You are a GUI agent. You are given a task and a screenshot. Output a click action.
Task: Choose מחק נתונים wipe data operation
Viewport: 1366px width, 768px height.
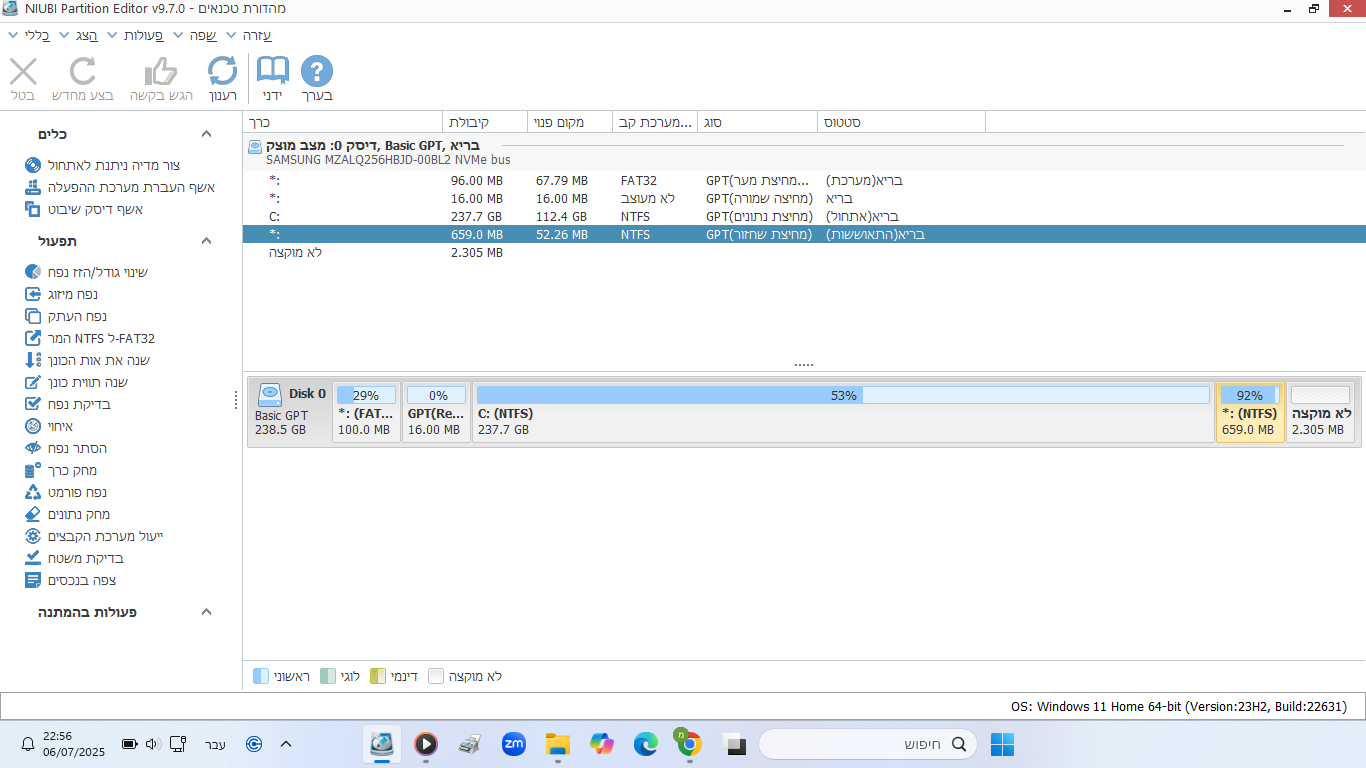(67, 514)
